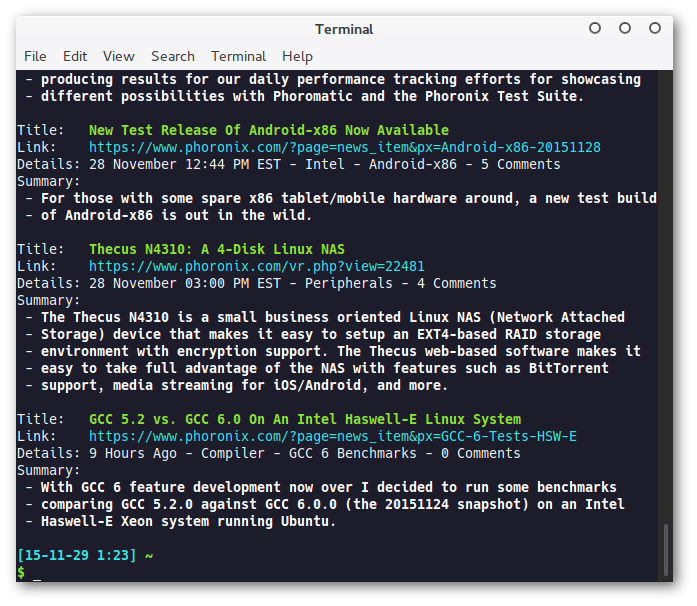Click the details line '9 Hours Ago - Compiler'
This screenshot has width=697, height=606.
point(176,453)
